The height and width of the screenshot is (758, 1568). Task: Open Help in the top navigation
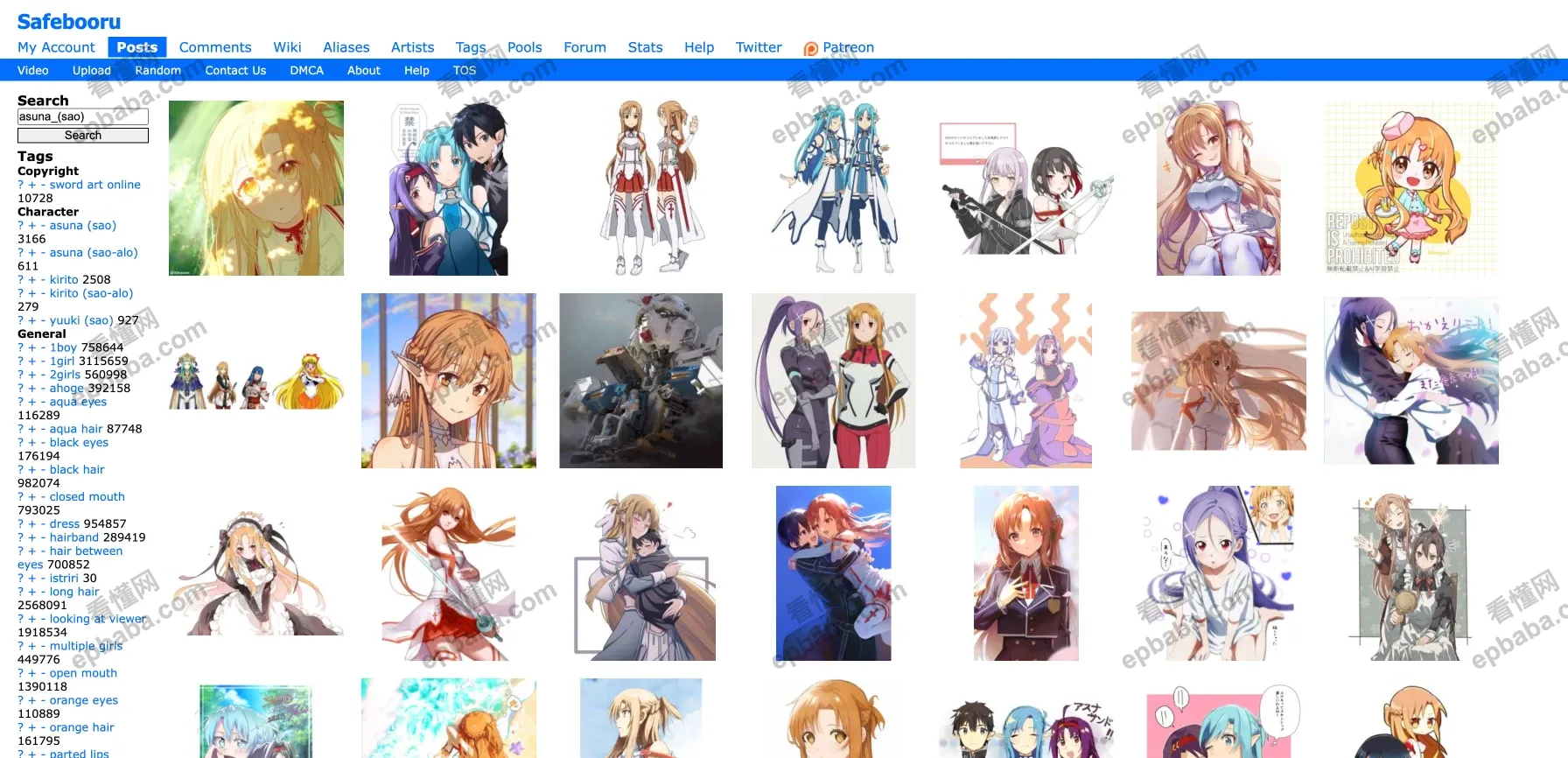click(699, 47)
